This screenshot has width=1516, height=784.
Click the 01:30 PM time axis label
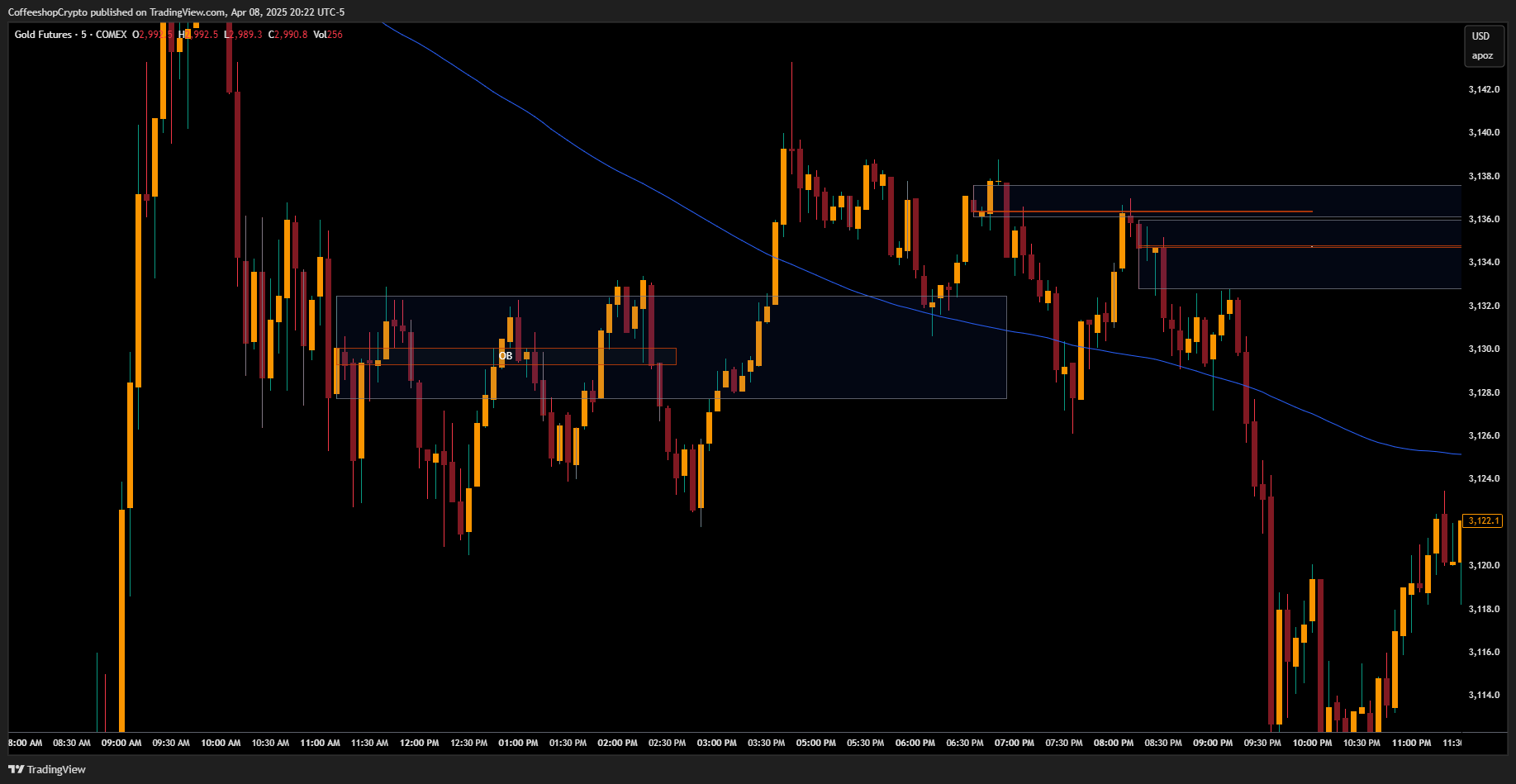[568, 743]
